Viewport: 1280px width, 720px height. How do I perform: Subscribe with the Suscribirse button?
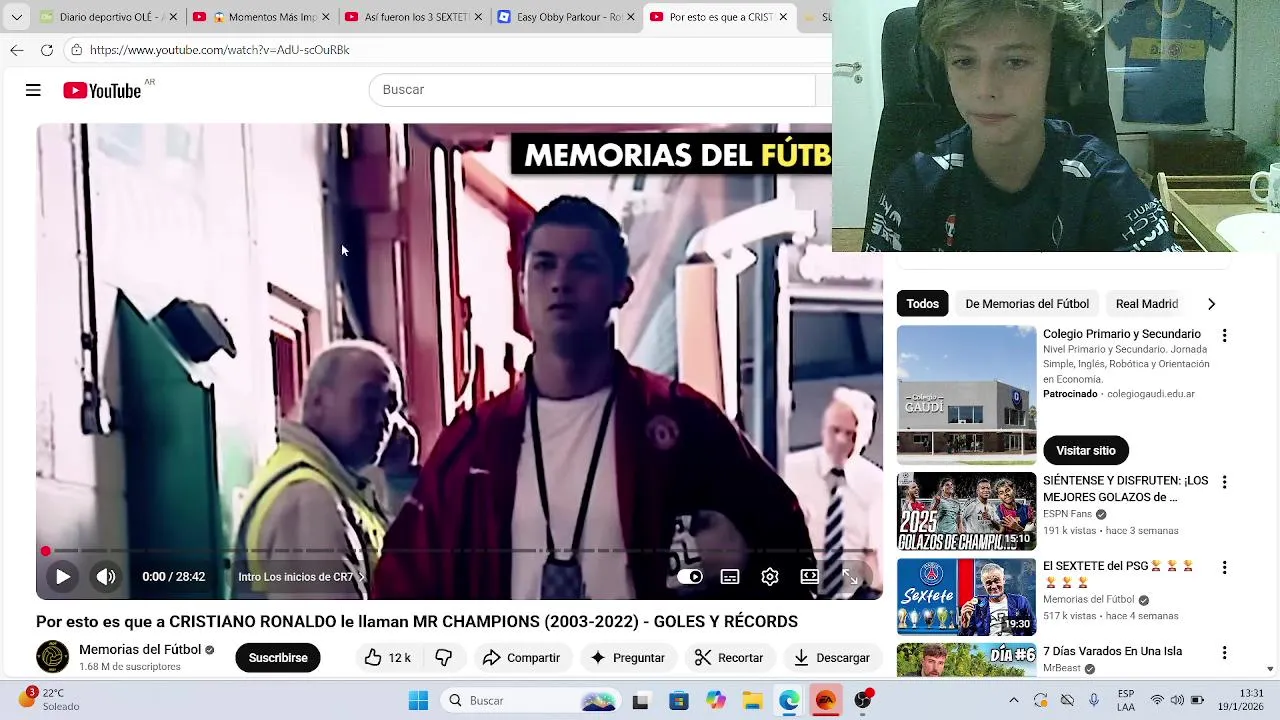(278, 658)
